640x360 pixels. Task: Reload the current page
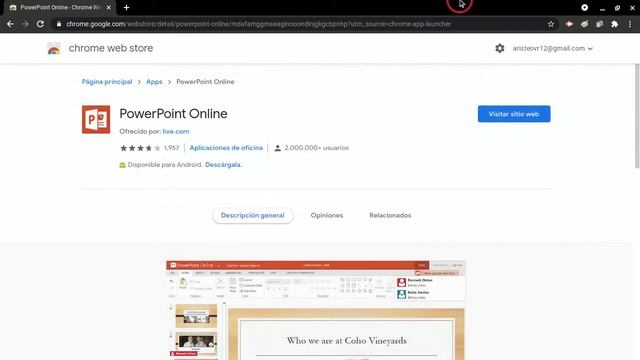pyautogui.click(x=40, y=24)
